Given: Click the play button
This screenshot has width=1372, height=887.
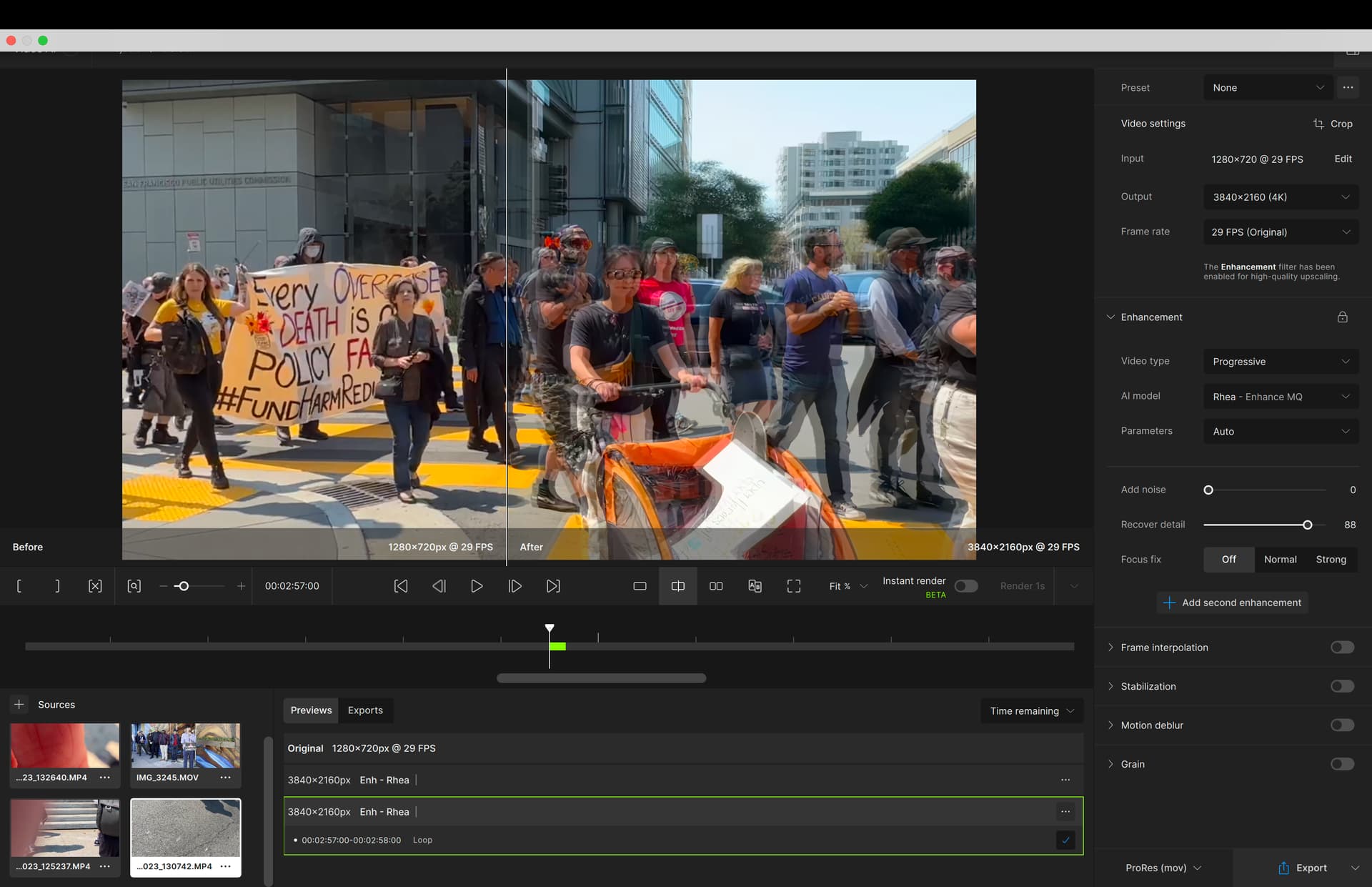Looking at the screenshot, I should tap(477, 586).
